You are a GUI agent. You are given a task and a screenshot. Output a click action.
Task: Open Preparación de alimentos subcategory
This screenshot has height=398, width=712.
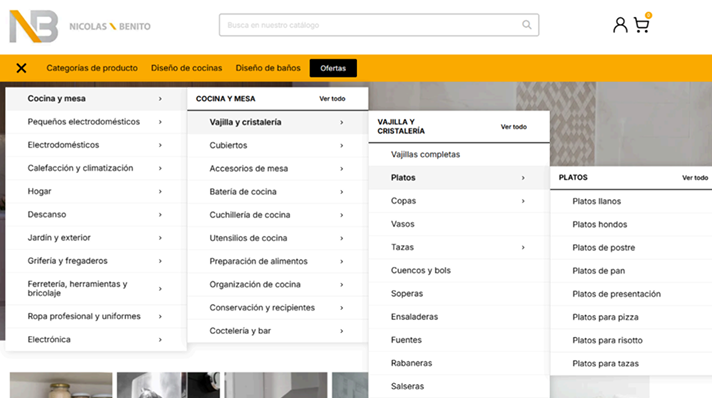(277, 261)
